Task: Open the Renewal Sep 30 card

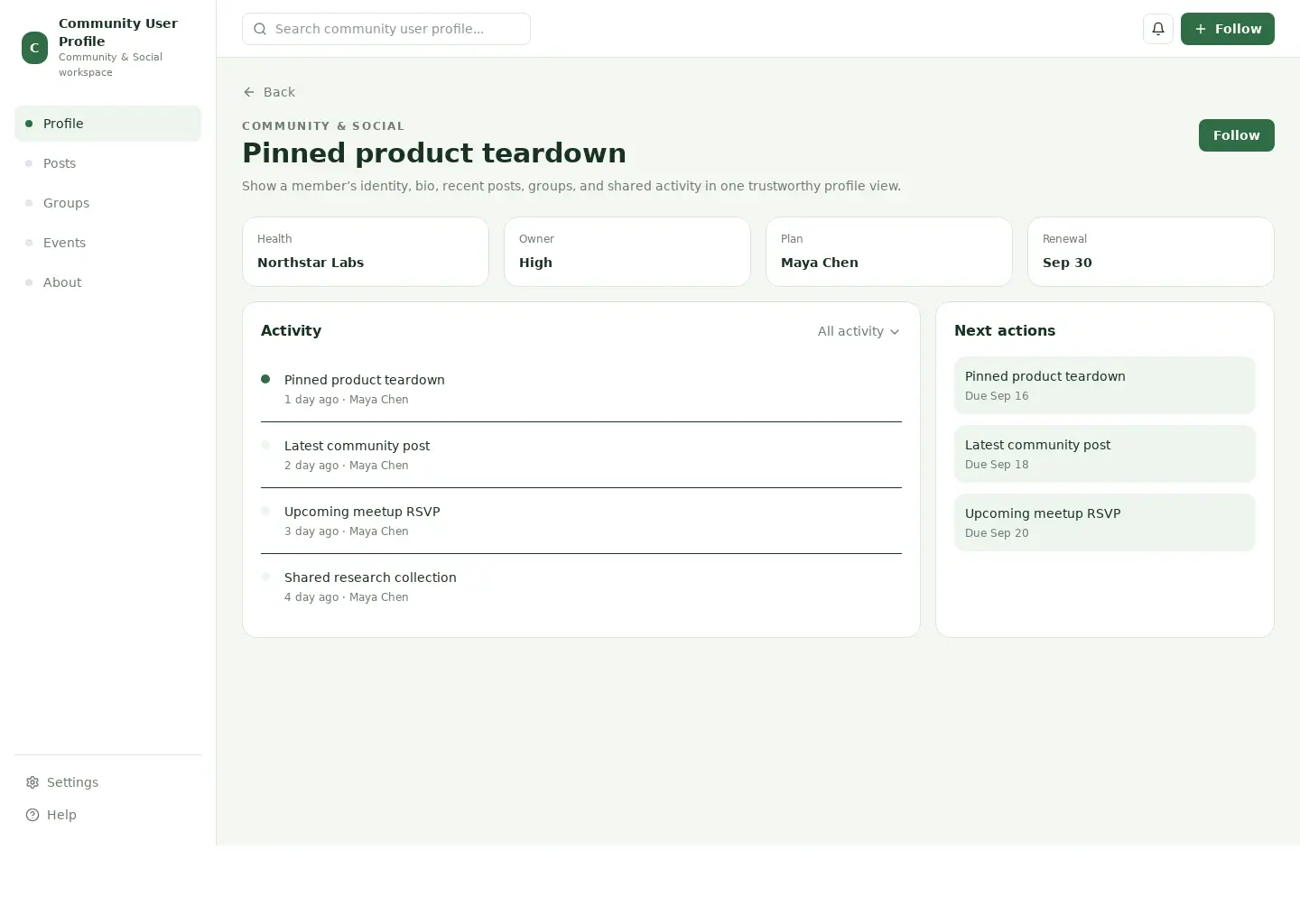Action: (x=1151, y=252)
